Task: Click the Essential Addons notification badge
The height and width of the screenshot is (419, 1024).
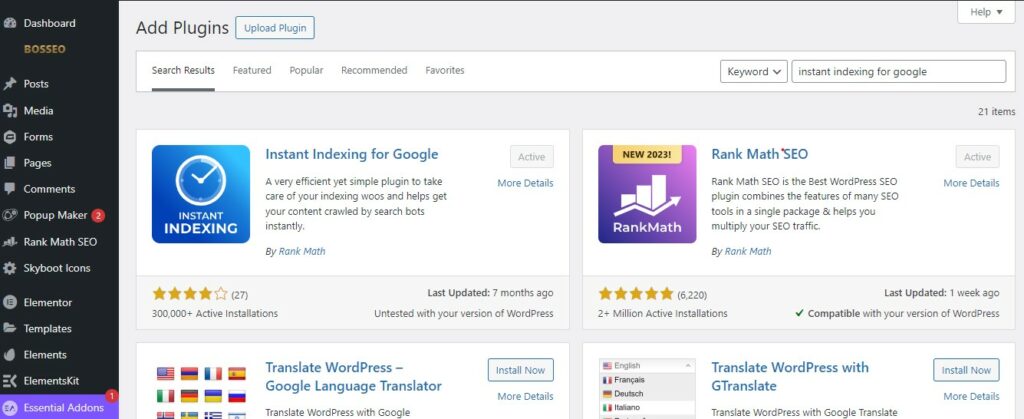Action: (x=112, y=396)
